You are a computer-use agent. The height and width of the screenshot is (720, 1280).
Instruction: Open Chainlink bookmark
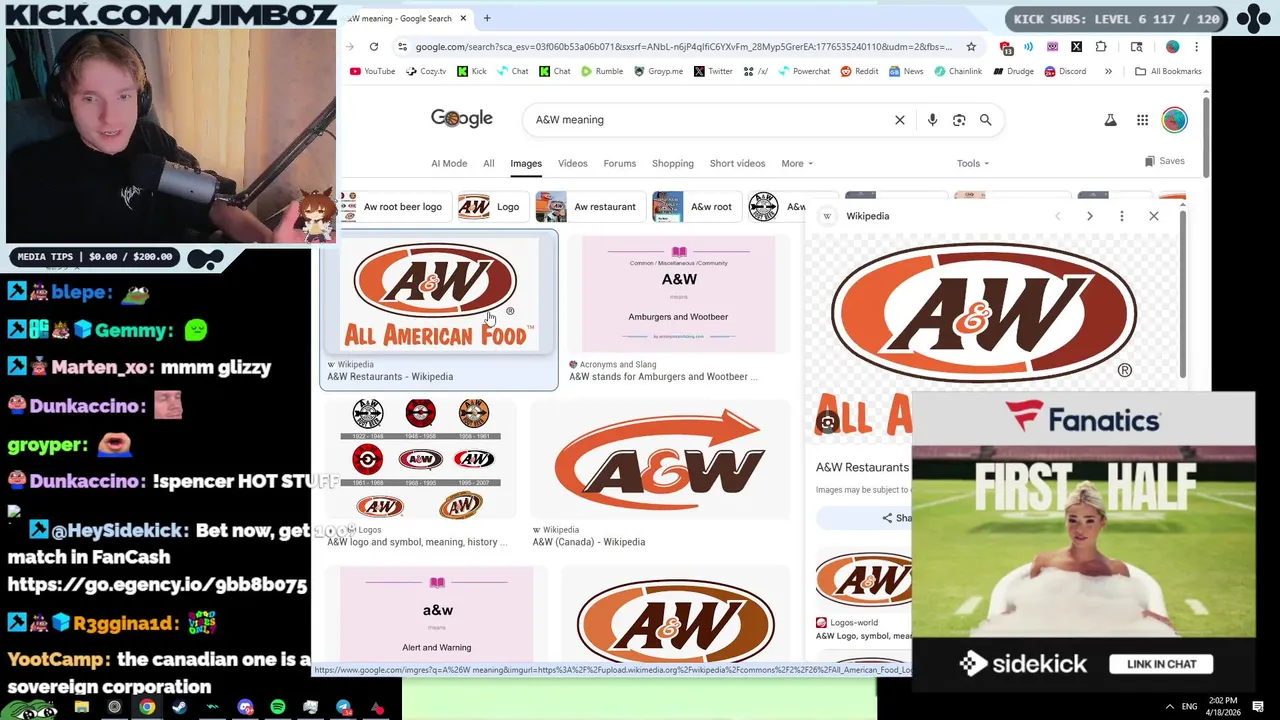pos(958,71)
